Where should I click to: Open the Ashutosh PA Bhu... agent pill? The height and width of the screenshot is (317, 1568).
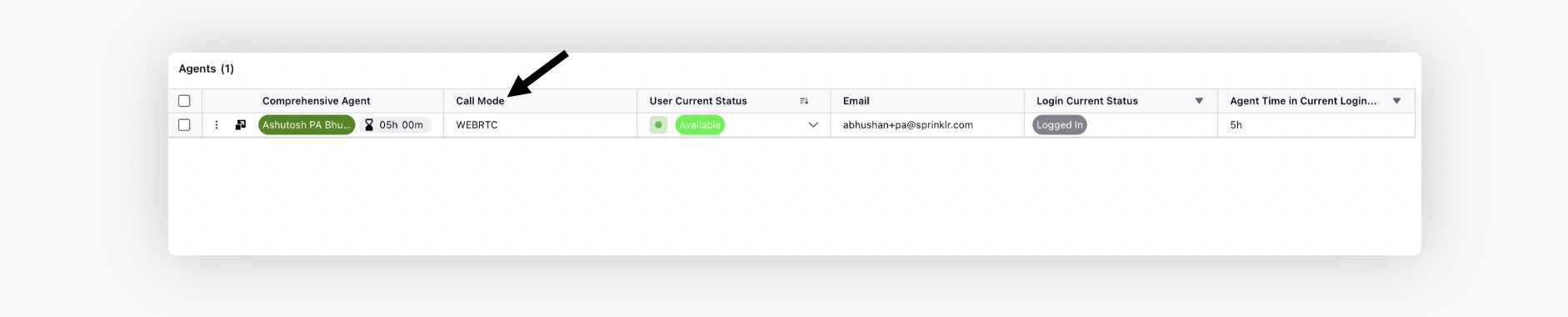coord(307,125)
